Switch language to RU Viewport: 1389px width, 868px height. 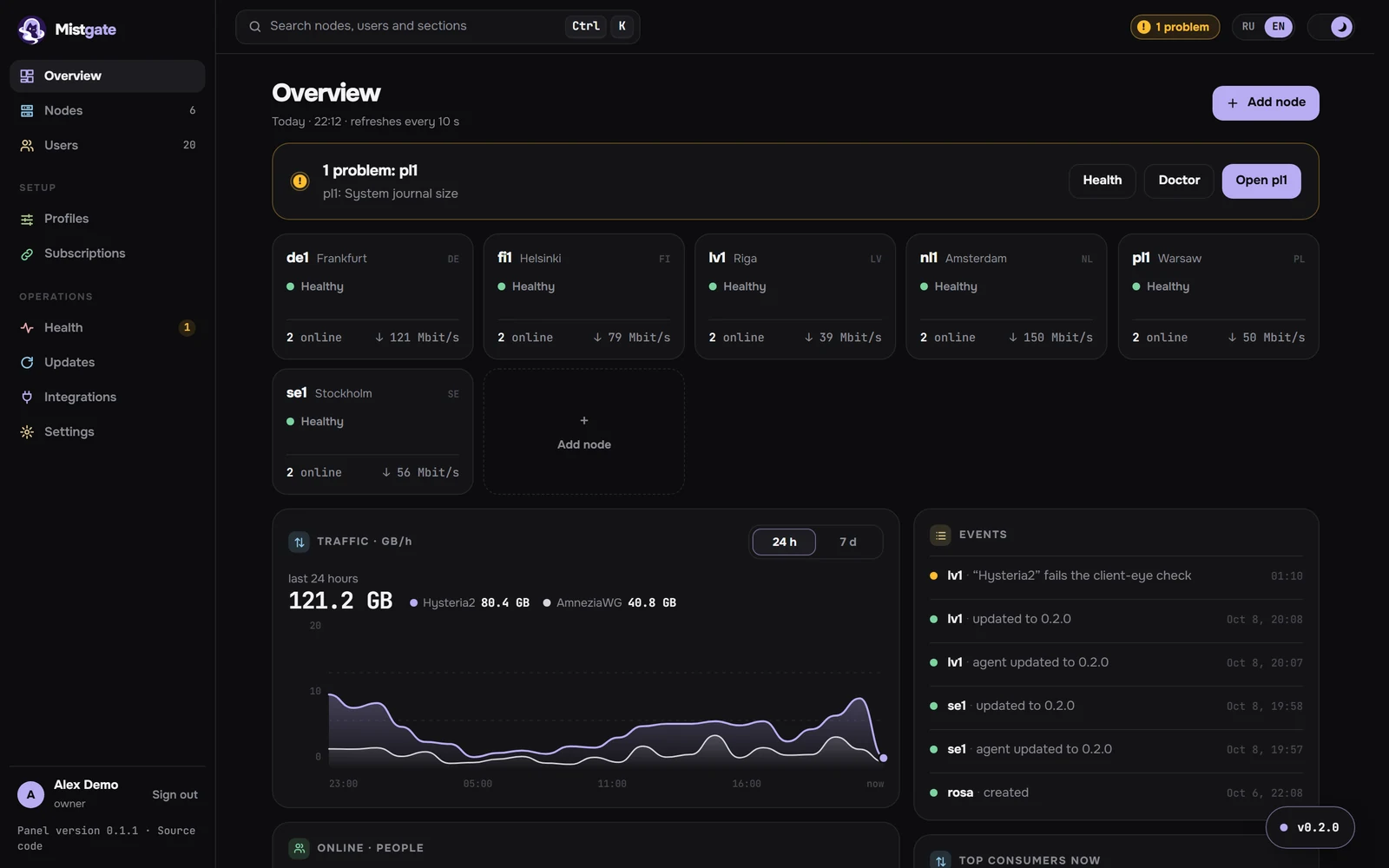(1248, 28)
